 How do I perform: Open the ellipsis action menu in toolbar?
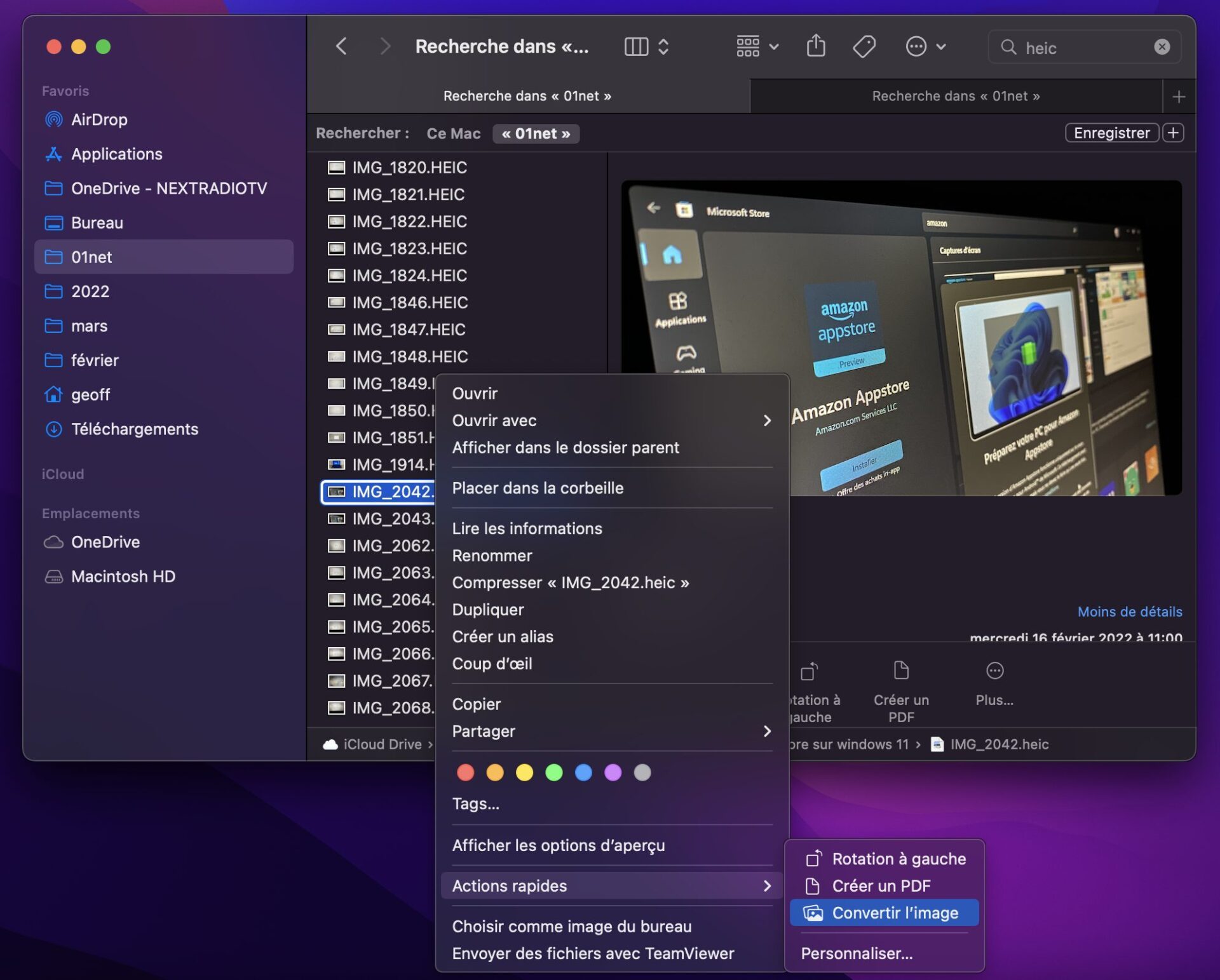(925, 46)
